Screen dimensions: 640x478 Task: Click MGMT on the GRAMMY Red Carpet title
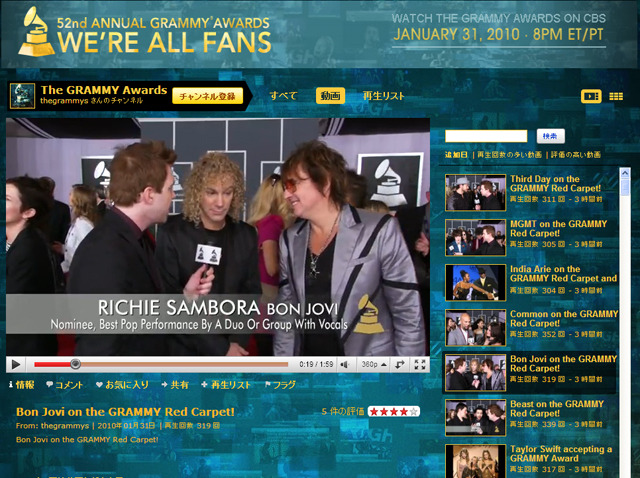click(558, 229)
